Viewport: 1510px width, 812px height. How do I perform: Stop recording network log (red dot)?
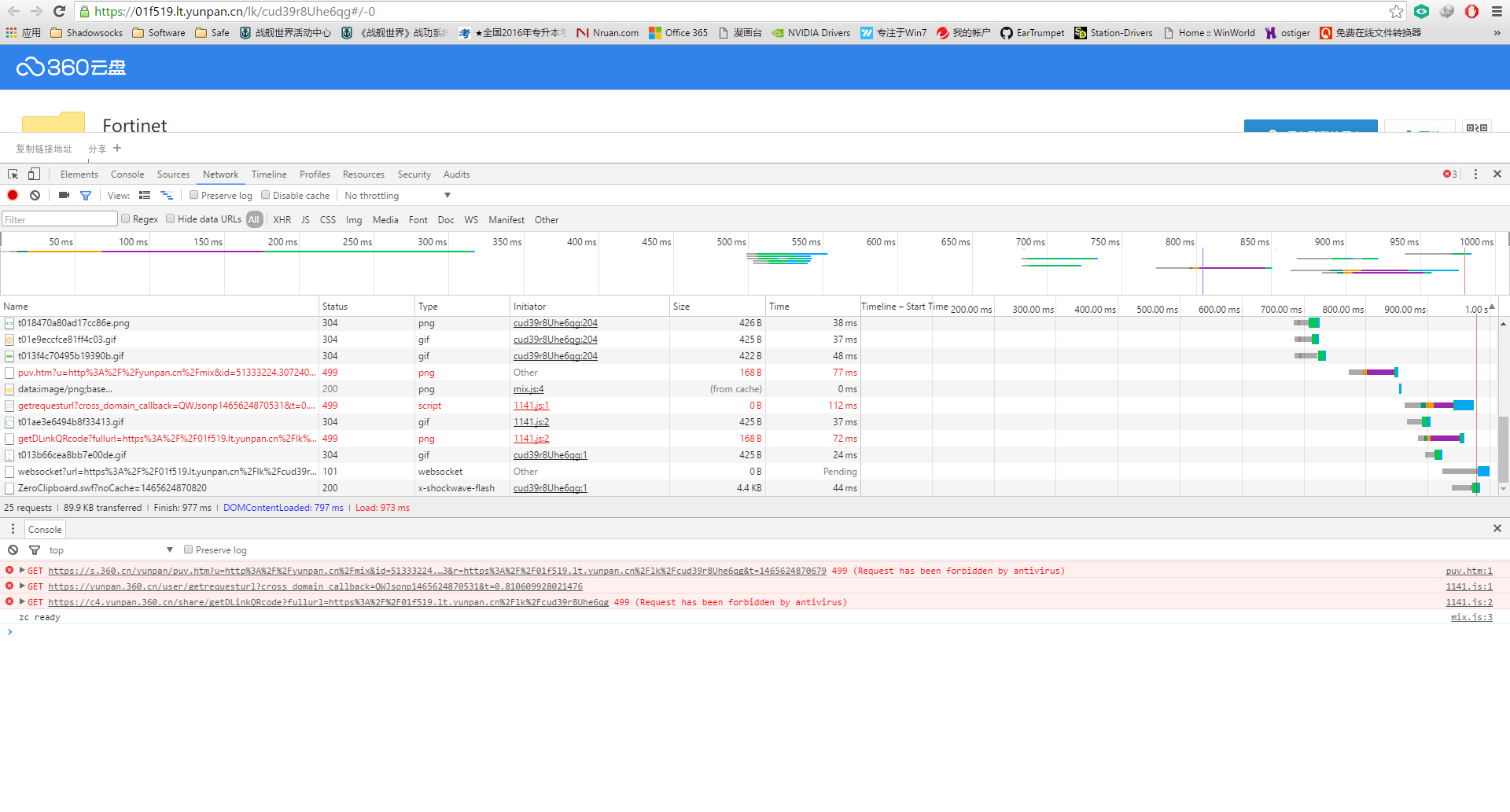coord(13,196)
